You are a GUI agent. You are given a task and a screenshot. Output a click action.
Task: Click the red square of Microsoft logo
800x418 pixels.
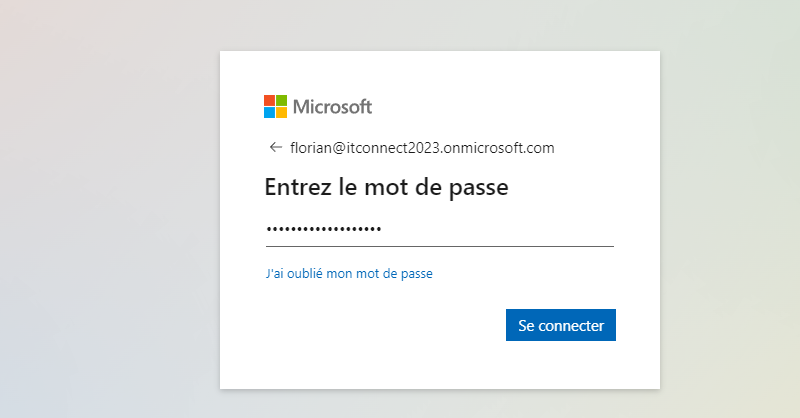(269, 100)
